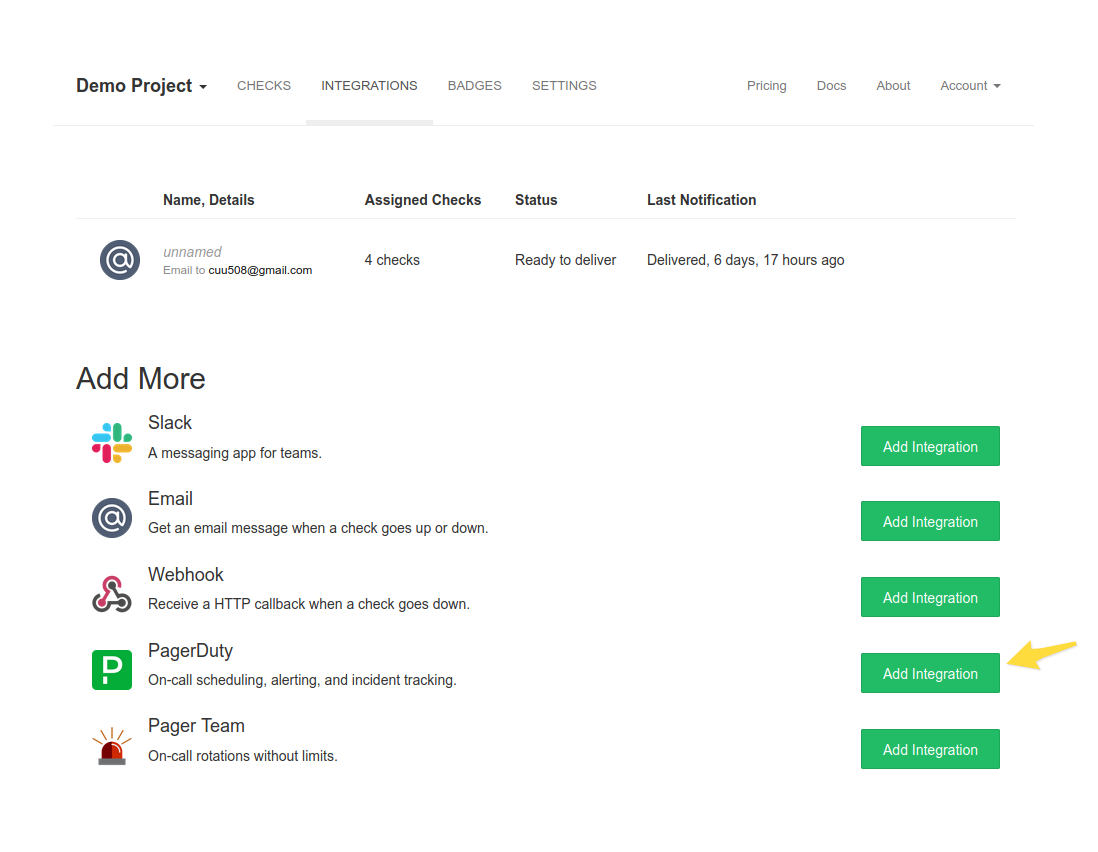1098x852 pixels.
Task: Click the Webhook title text
Action: 186,574
